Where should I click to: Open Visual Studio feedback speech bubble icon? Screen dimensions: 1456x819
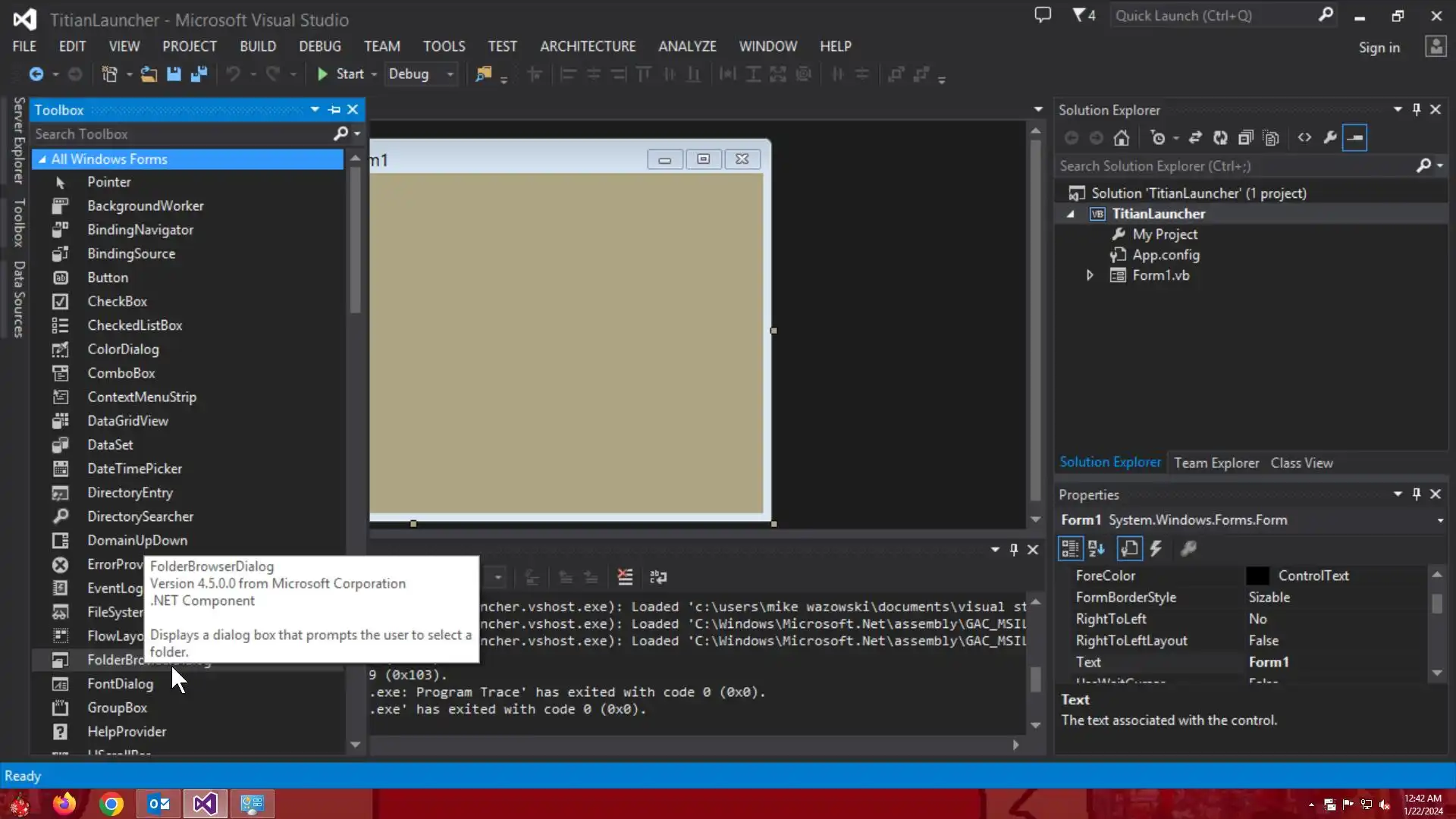(x=1043, y=15)
